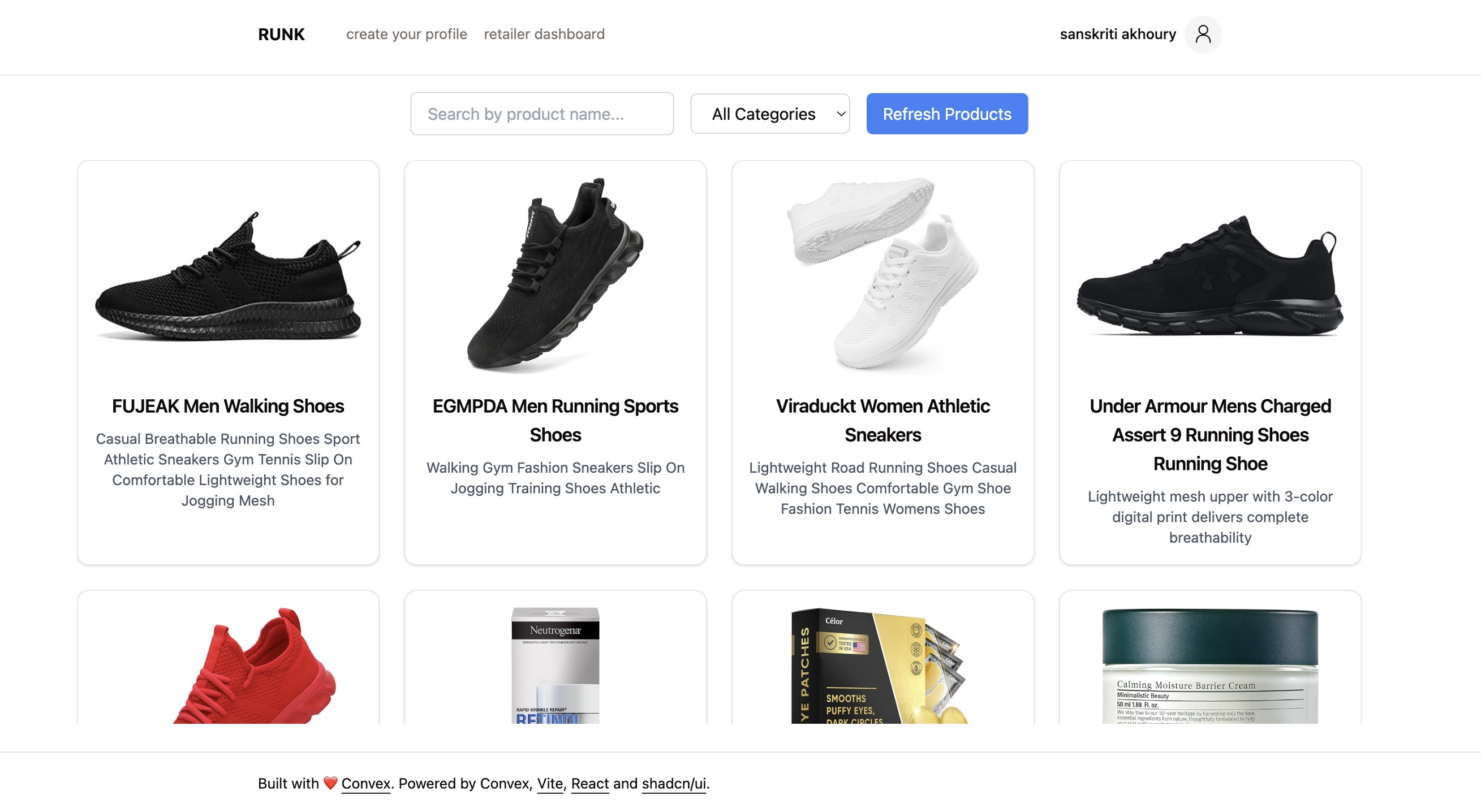Click the RUNK logo text
This screenshot has height=812, width=1481.
point(281,34)
